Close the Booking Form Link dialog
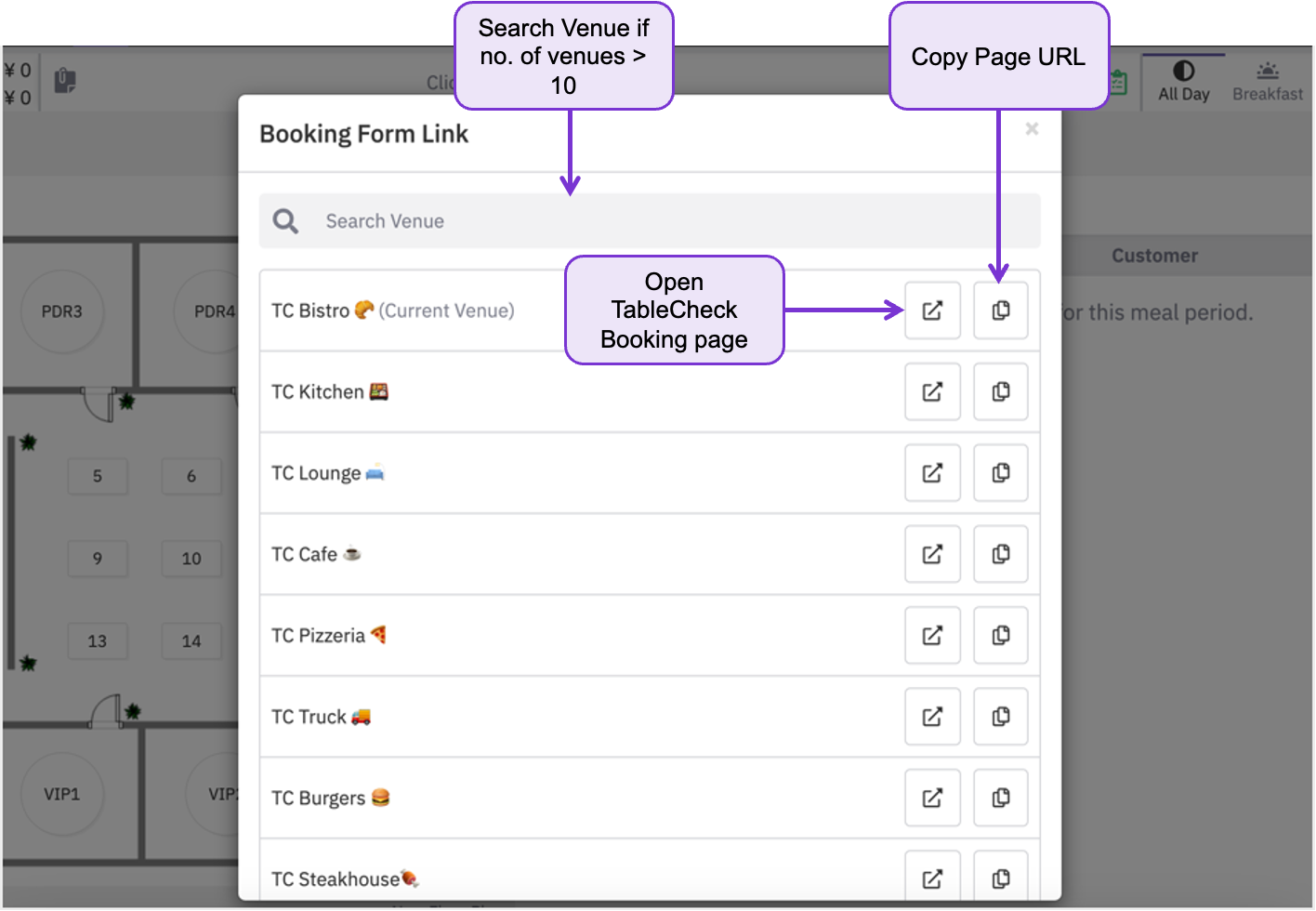This screenshot has height=911, width=1316. point(1032,129)
